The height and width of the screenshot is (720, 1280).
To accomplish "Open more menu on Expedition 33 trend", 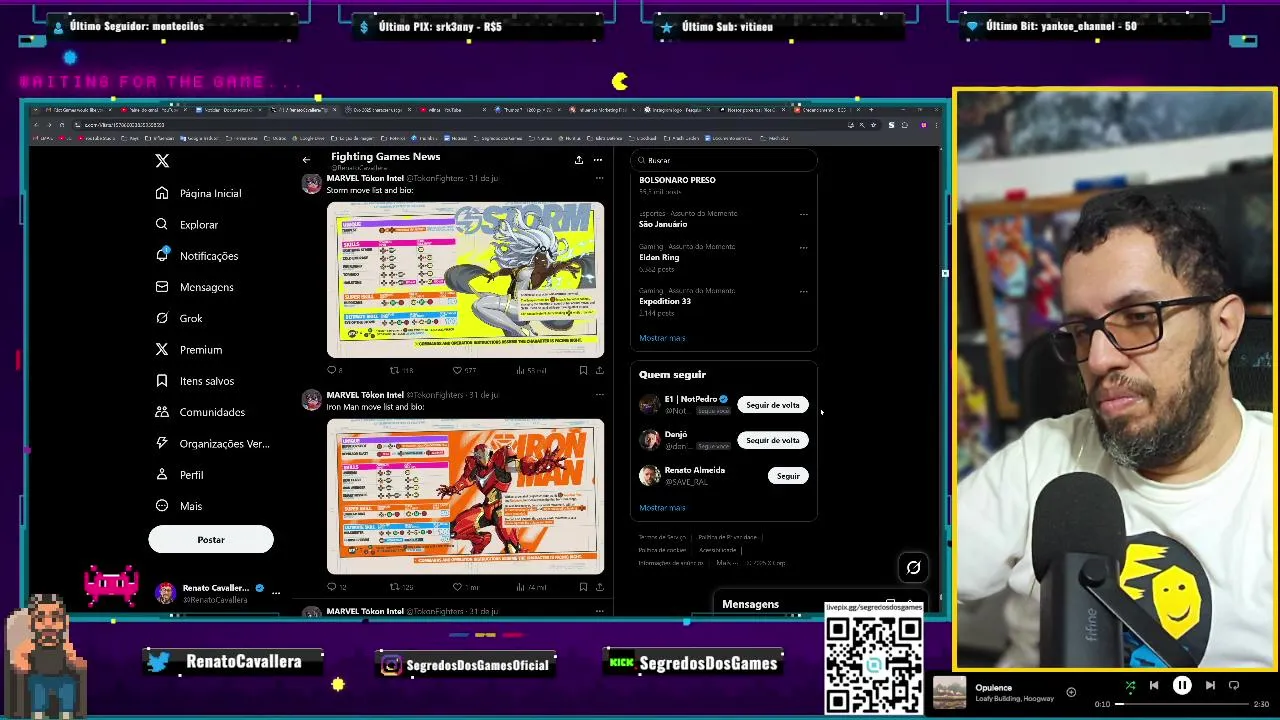I will 803,291.
